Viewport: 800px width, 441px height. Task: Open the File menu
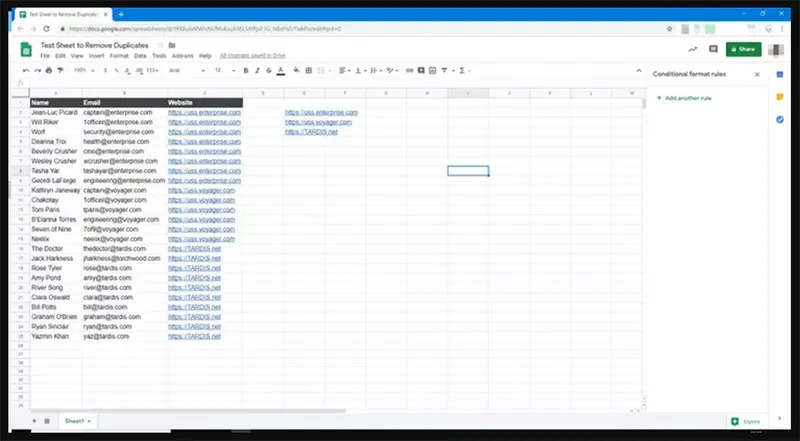point(45,56)
